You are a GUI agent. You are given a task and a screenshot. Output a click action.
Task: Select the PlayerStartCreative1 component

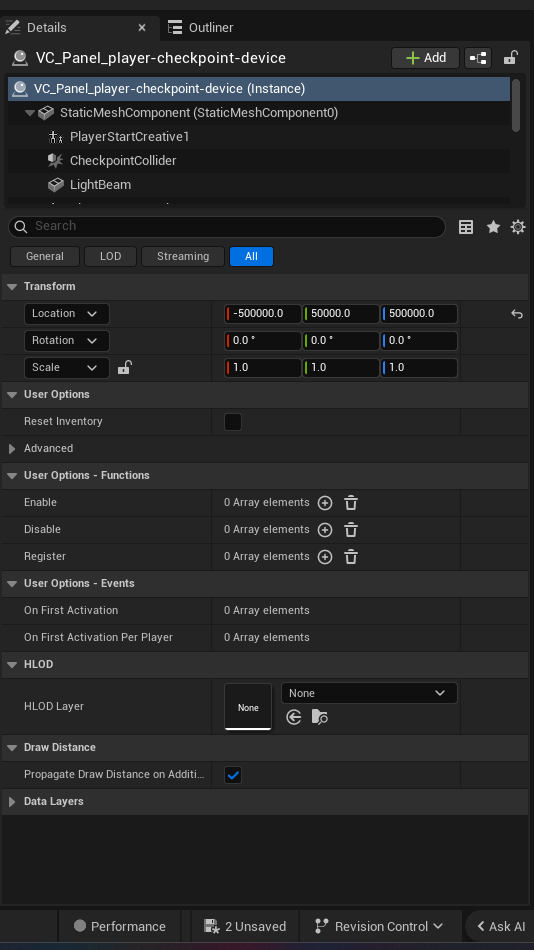click(129, 136)
